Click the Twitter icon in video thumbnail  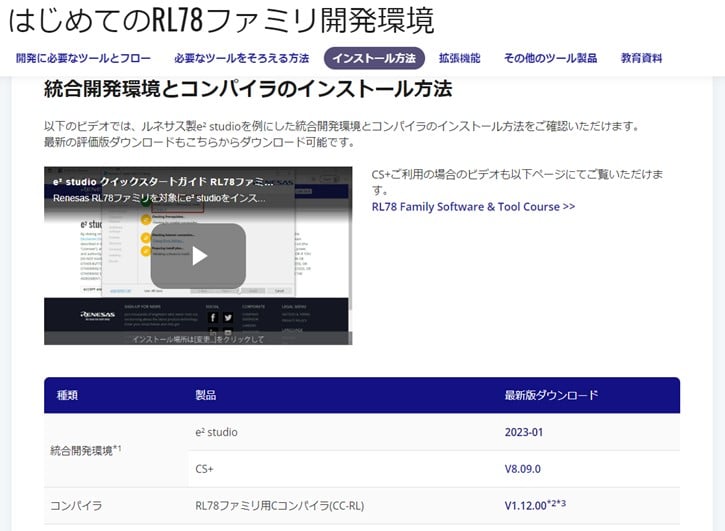[x=228, y=317]
